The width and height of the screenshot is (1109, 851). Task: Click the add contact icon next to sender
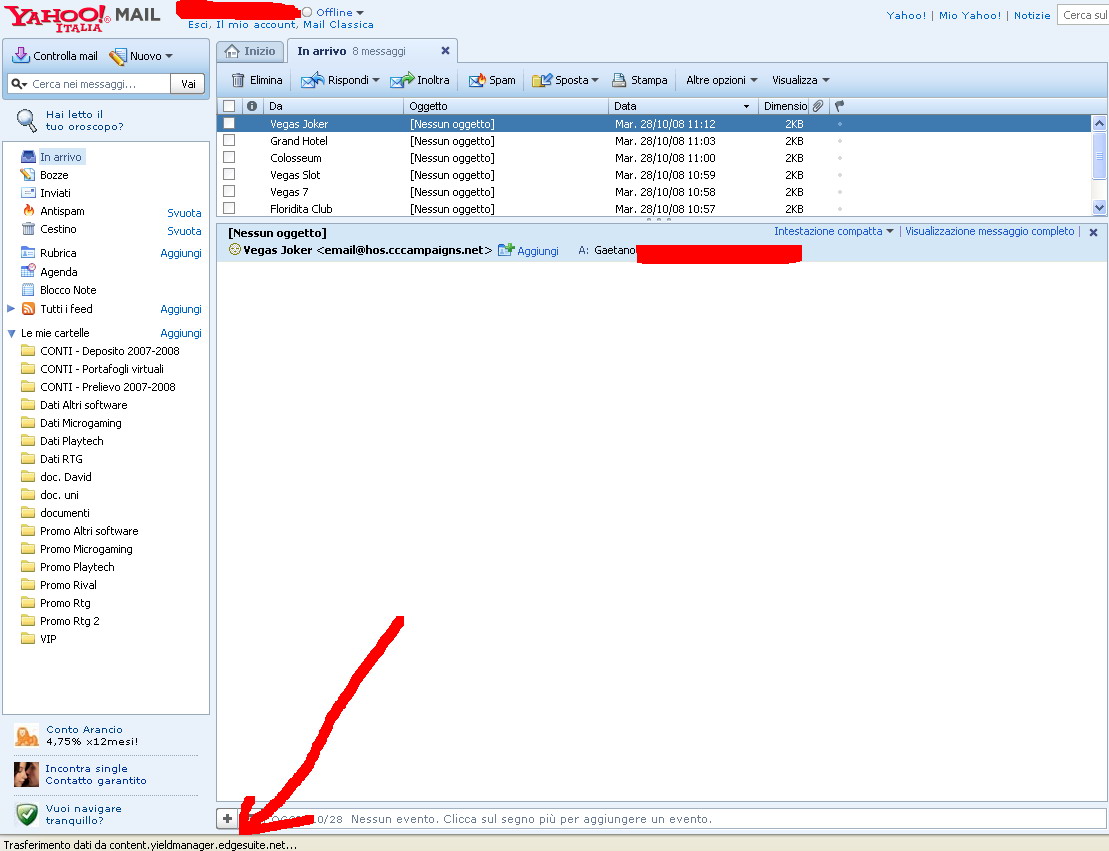pyautogui.click(x=506, y=250)
